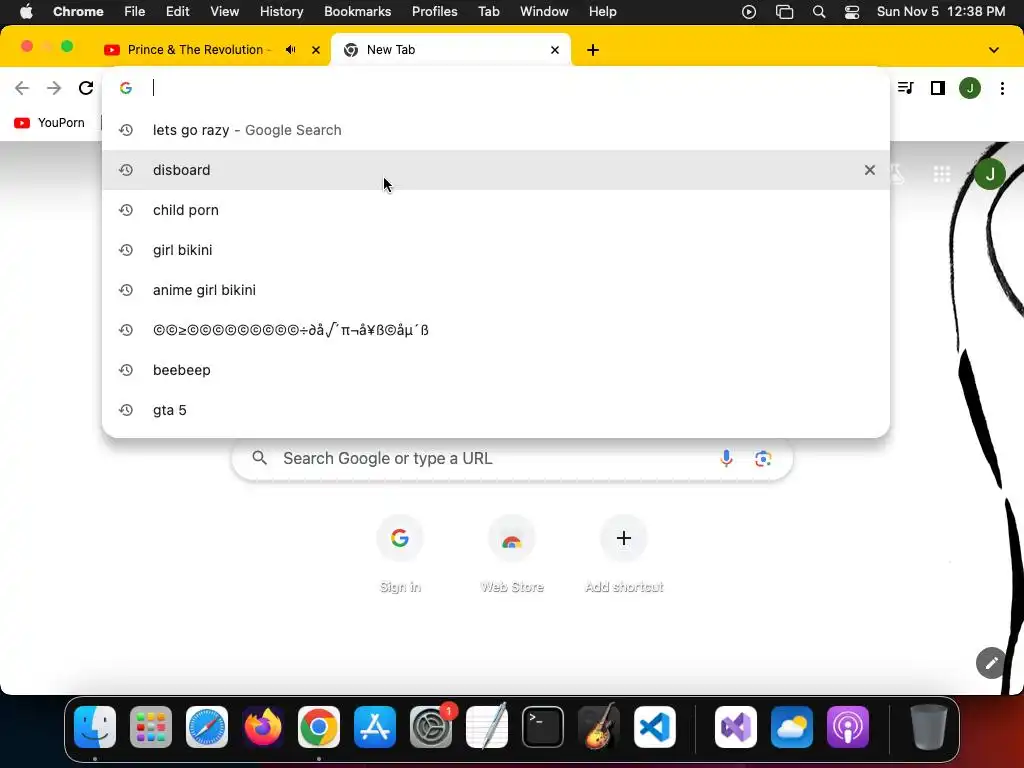Image resolution: width=1024 pixels, height=768 pixels.
Task: Launch Safari from the Dock
Action: pyautogui.click(x=207, y=727)
